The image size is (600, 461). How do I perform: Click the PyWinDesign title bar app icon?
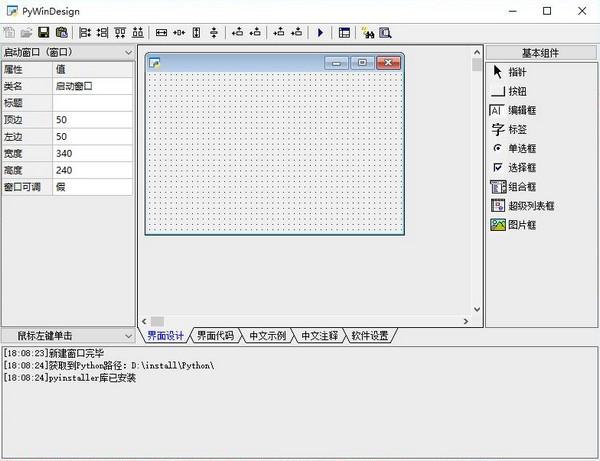pyautogui.click(x=12, y=11)
